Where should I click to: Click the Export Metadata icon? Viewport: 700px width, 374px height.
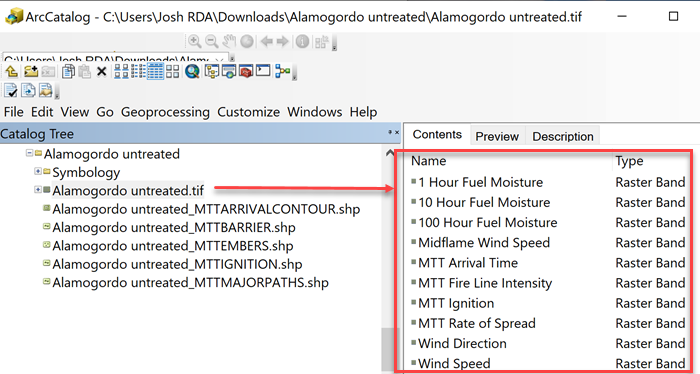[28, 91]
